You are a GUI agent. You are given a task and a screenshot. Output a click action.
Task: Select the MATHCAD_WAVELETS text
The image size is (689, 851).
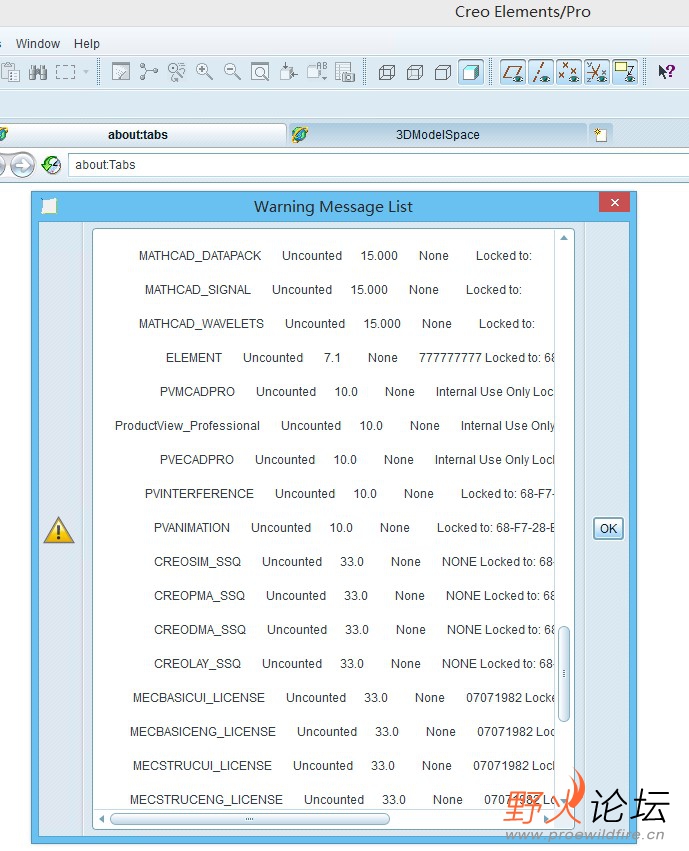click(x=201, y=324)
